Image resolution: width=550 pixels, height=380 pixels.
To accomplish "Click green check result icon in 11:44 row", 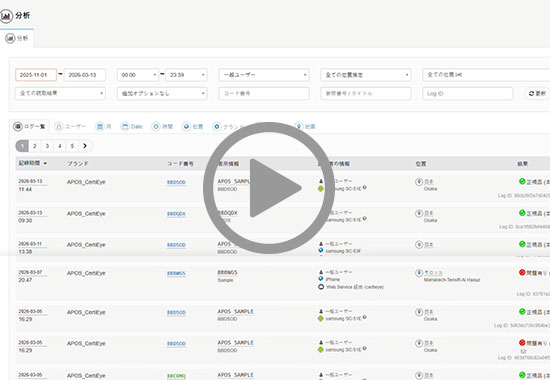I will [x=522, y=181].
